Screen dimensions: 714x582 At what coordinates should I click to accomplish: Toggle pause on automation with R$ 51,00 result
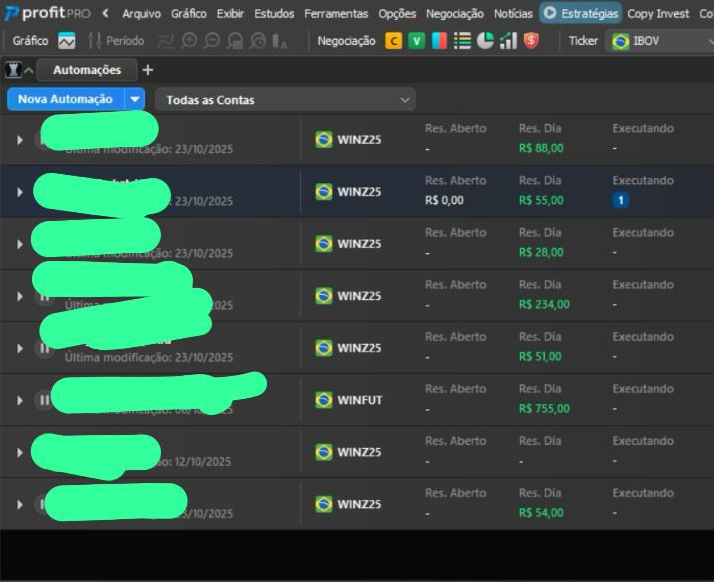(x=44, y=348)
